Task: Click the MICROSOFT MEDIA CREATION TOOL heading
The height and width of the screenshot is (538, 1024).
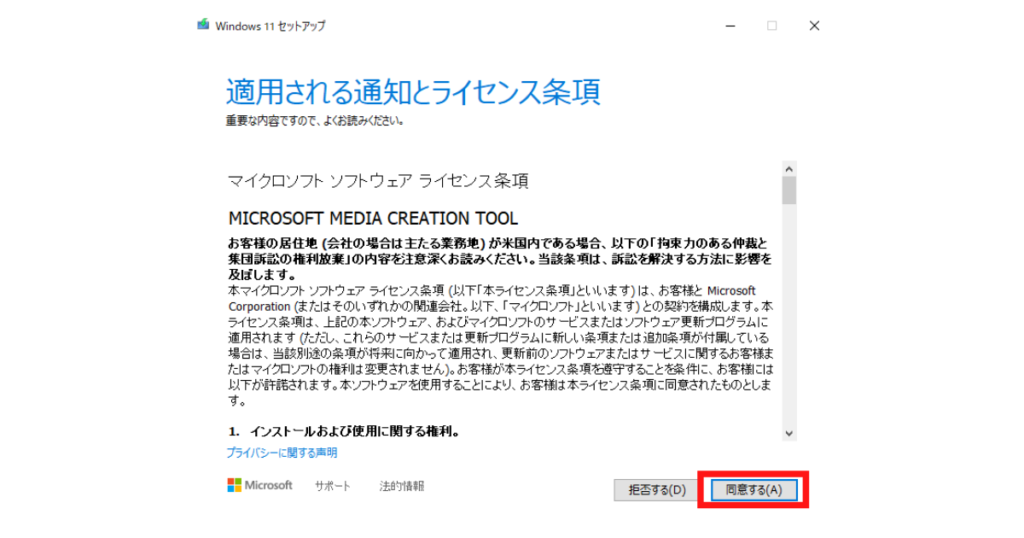Action: click(x=373, y=218)
